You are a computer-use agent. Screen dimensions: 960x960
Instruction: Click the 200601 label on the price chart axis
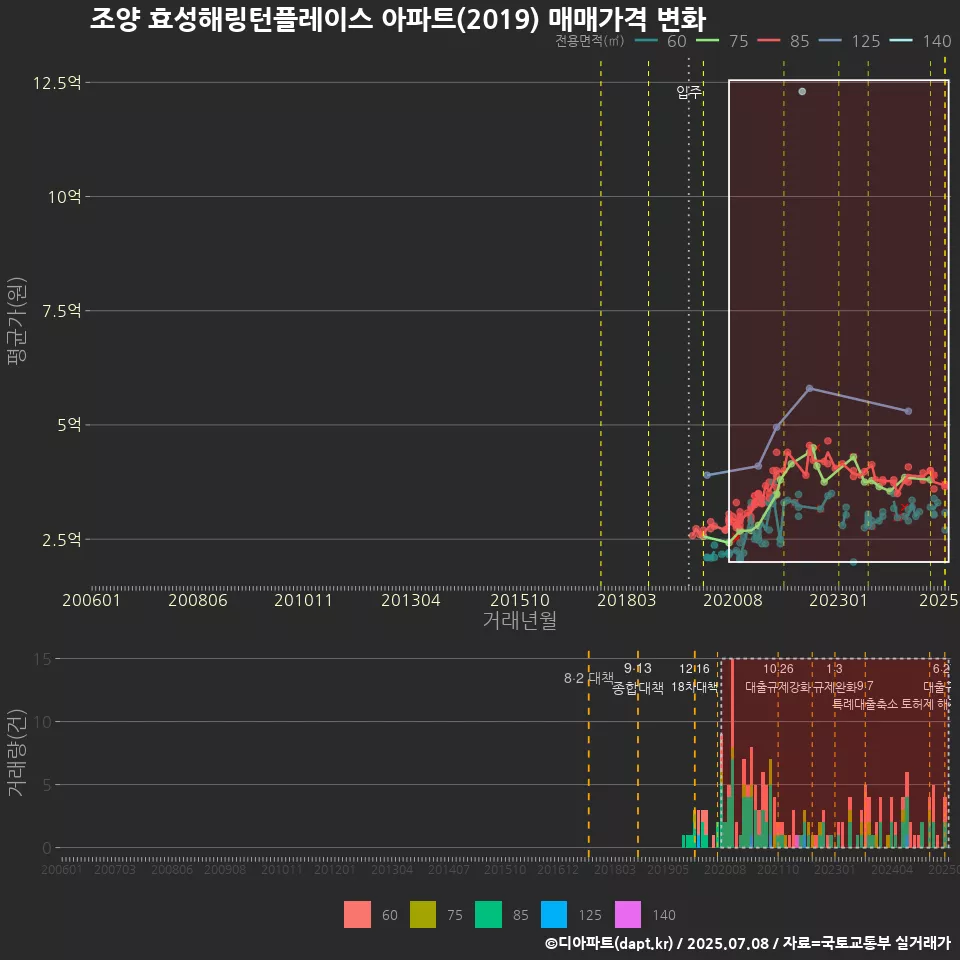[x=91, y=600]
